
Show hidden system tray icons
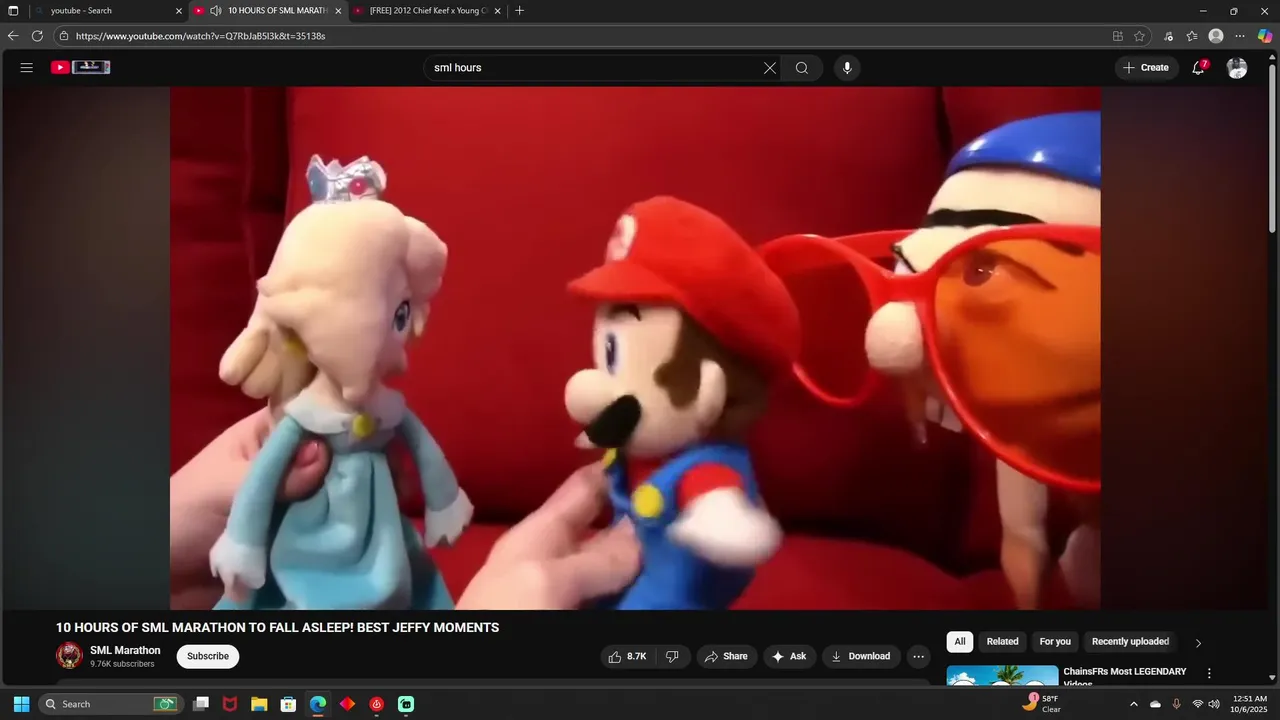click(x=1133, y=704)
